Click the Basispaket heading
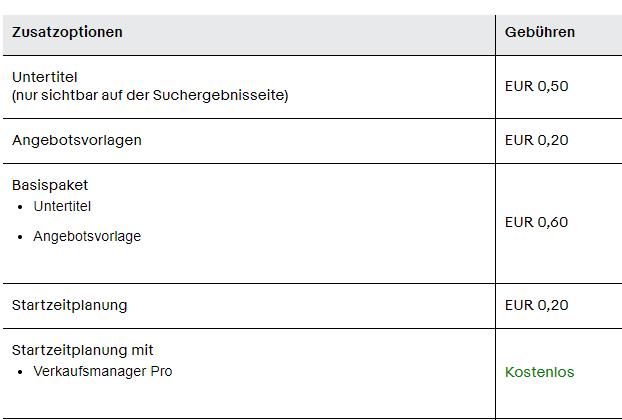Viewport: 622px width, 420px height. [x=50, y=185]
